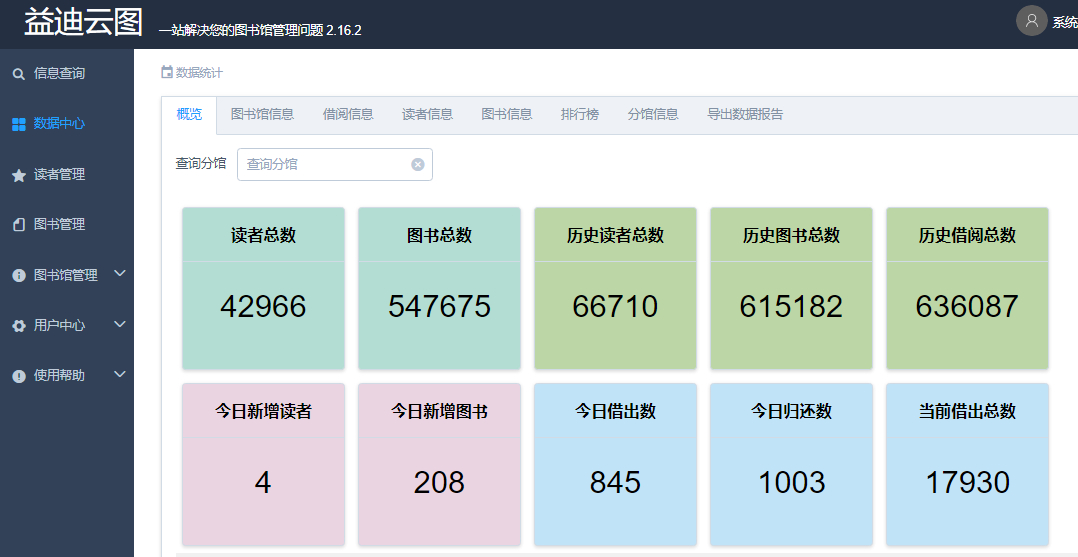Expand the 图书馆管理 submenu chevron
1078x557 pixels.
pyautogui.click(x=120, y=274)
